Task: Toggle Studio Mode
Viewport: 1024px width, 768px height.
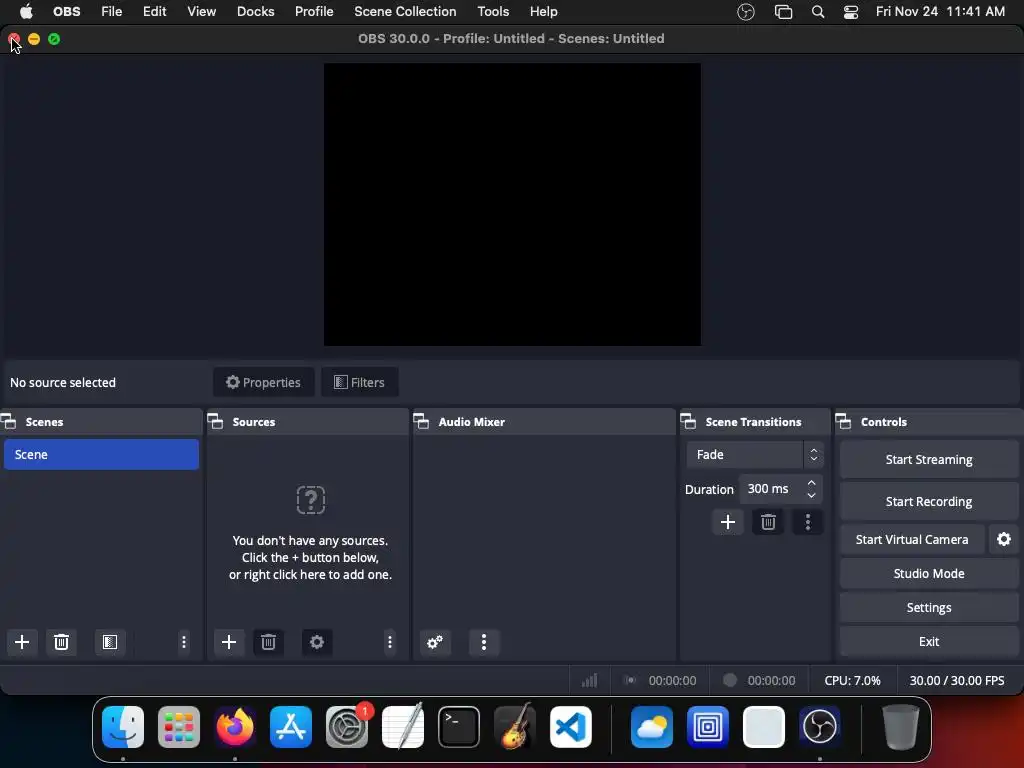Action: point(929,573)
